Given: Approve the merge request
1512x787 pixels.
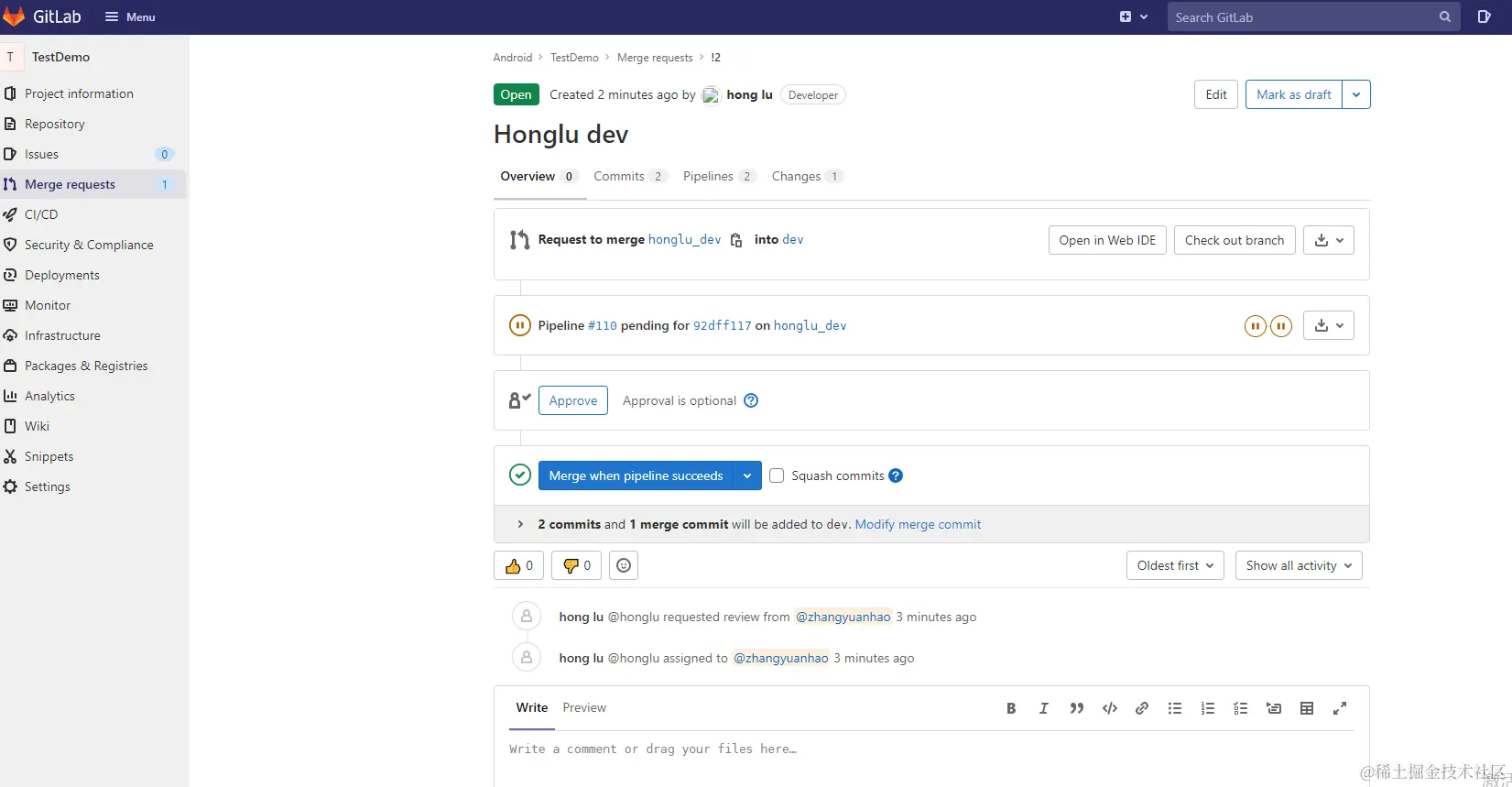Looking at the screenshot, I should point(573,400).
